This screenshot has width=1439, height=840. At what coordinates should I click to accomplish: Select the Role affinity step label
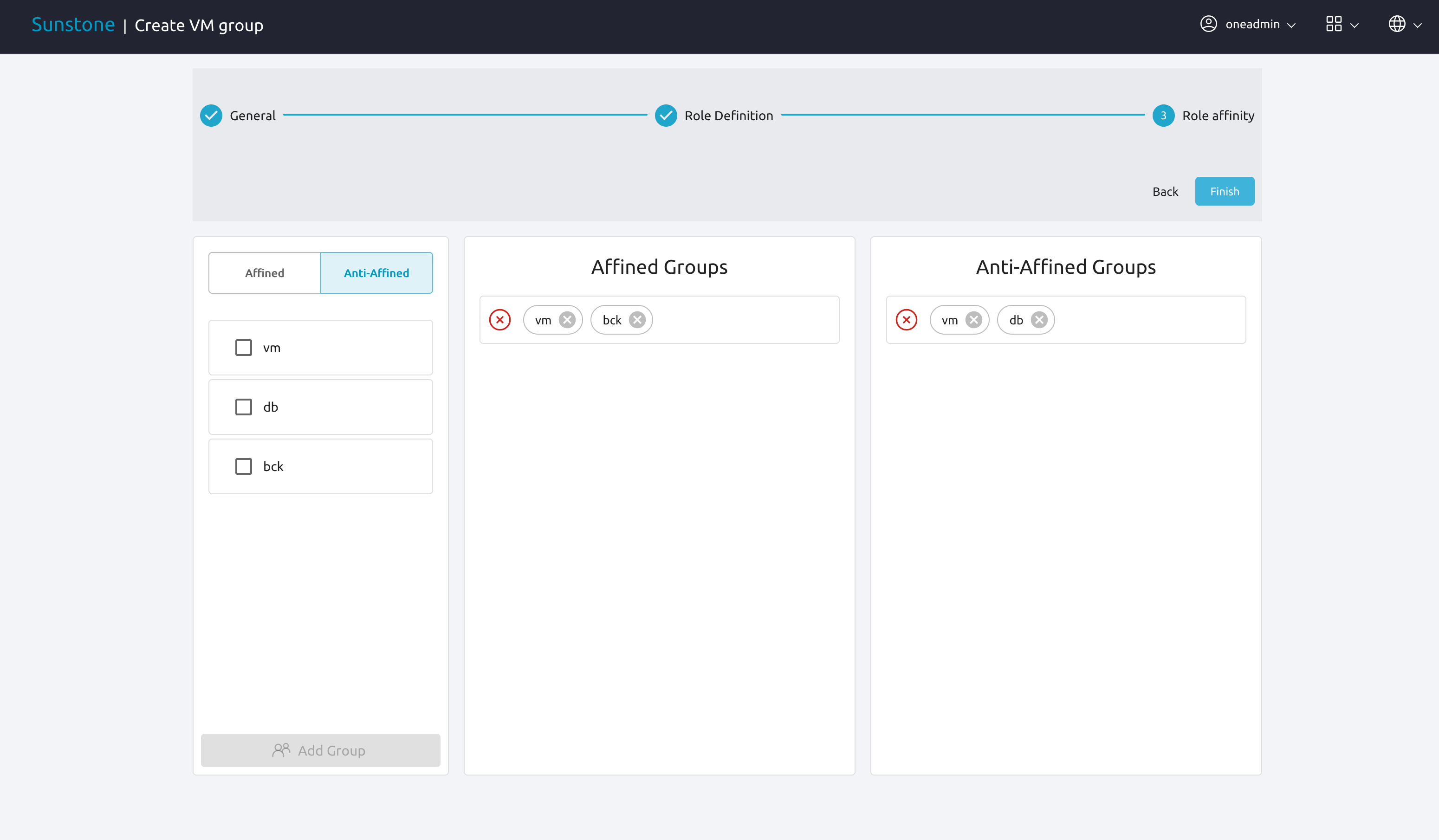[x=1219, y=116]
